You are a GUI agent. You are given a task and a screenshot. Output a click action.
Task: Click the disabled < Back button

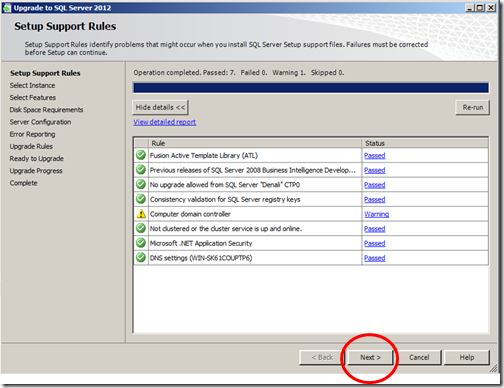coord(322,357)
